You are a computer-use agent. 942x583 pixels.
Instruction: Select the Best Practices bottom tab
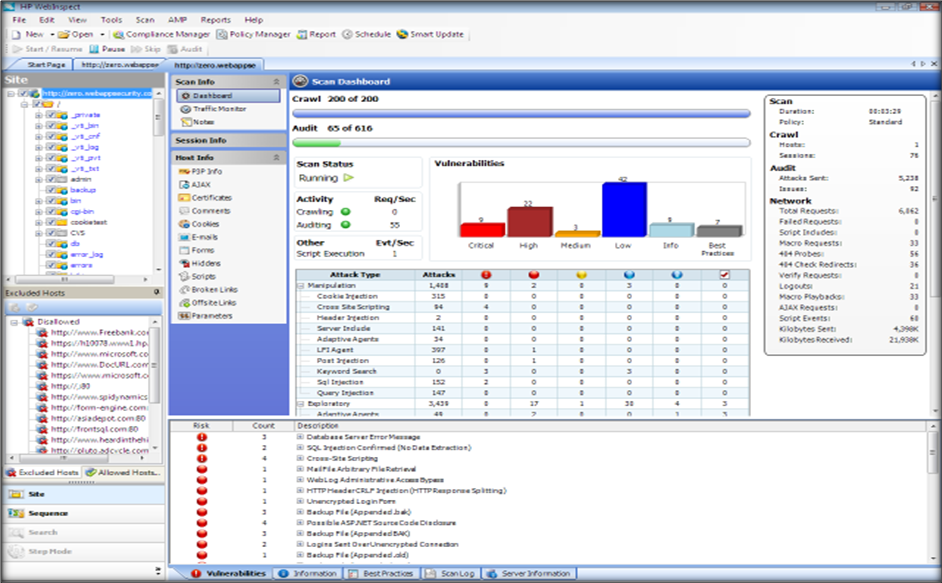point(381,573)
